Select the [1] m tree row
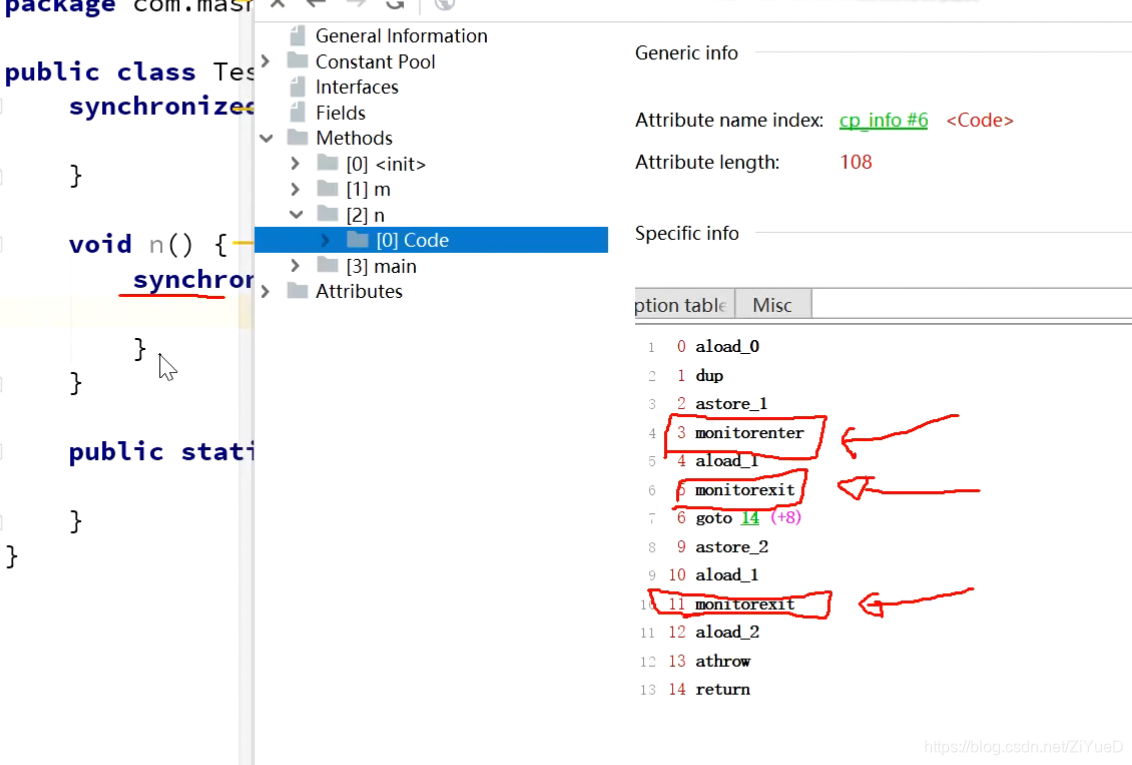 (x=368, y=189)
